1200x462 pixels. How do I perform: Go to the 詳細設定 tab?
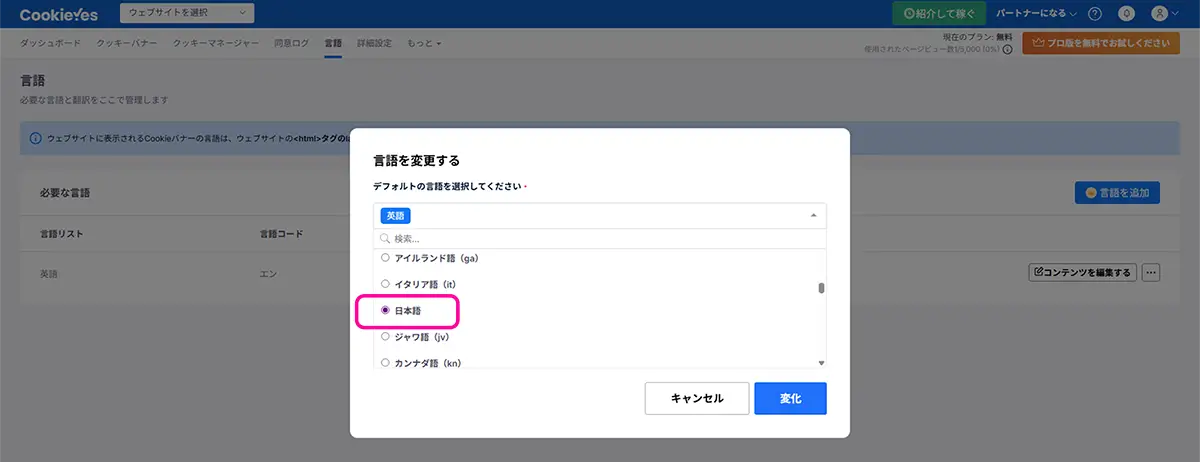click(x=374, y=44)
